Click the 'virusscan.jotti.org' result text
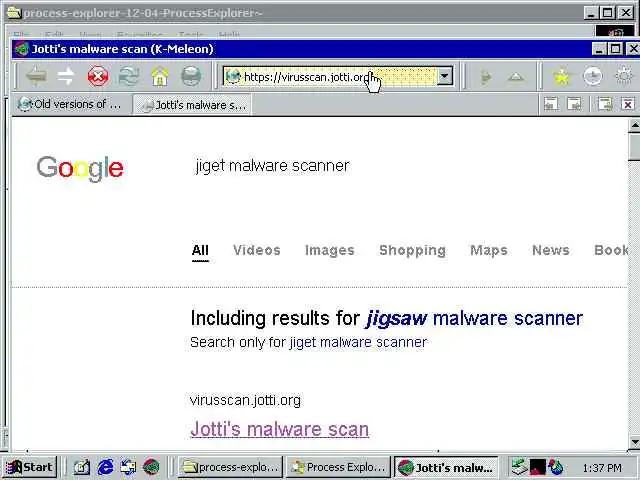This screenshot has width=640, height=480. 245,400
